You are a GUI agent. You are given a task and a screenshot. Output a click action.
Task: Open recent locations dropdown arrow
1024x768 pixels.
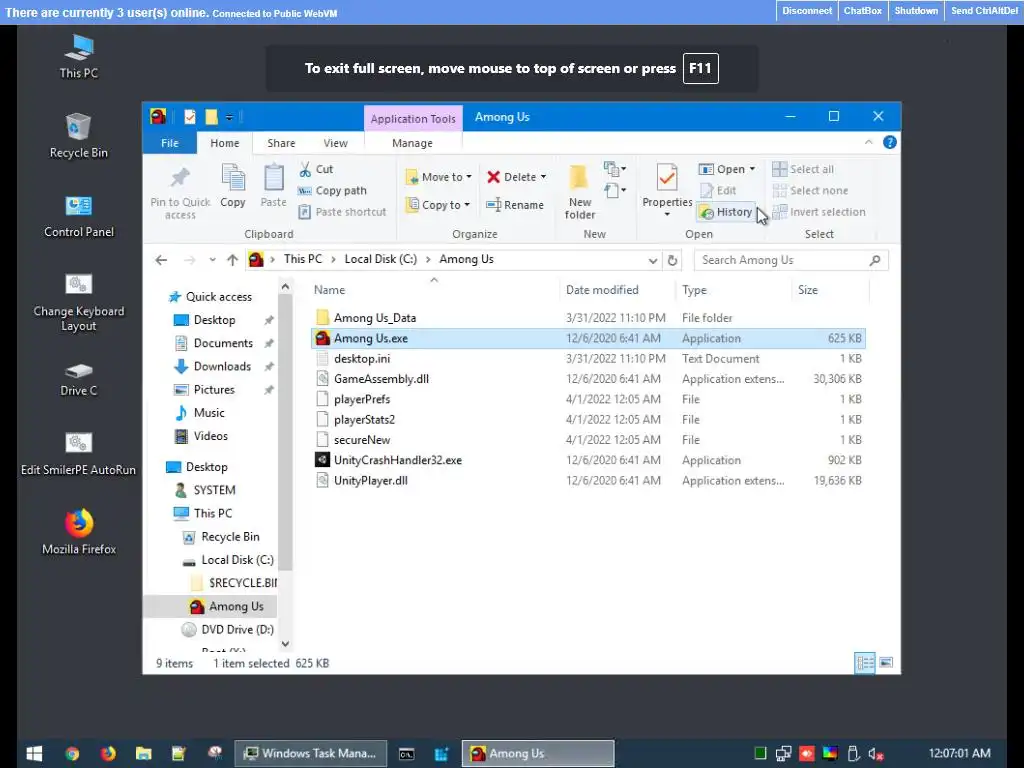[212, 260]
